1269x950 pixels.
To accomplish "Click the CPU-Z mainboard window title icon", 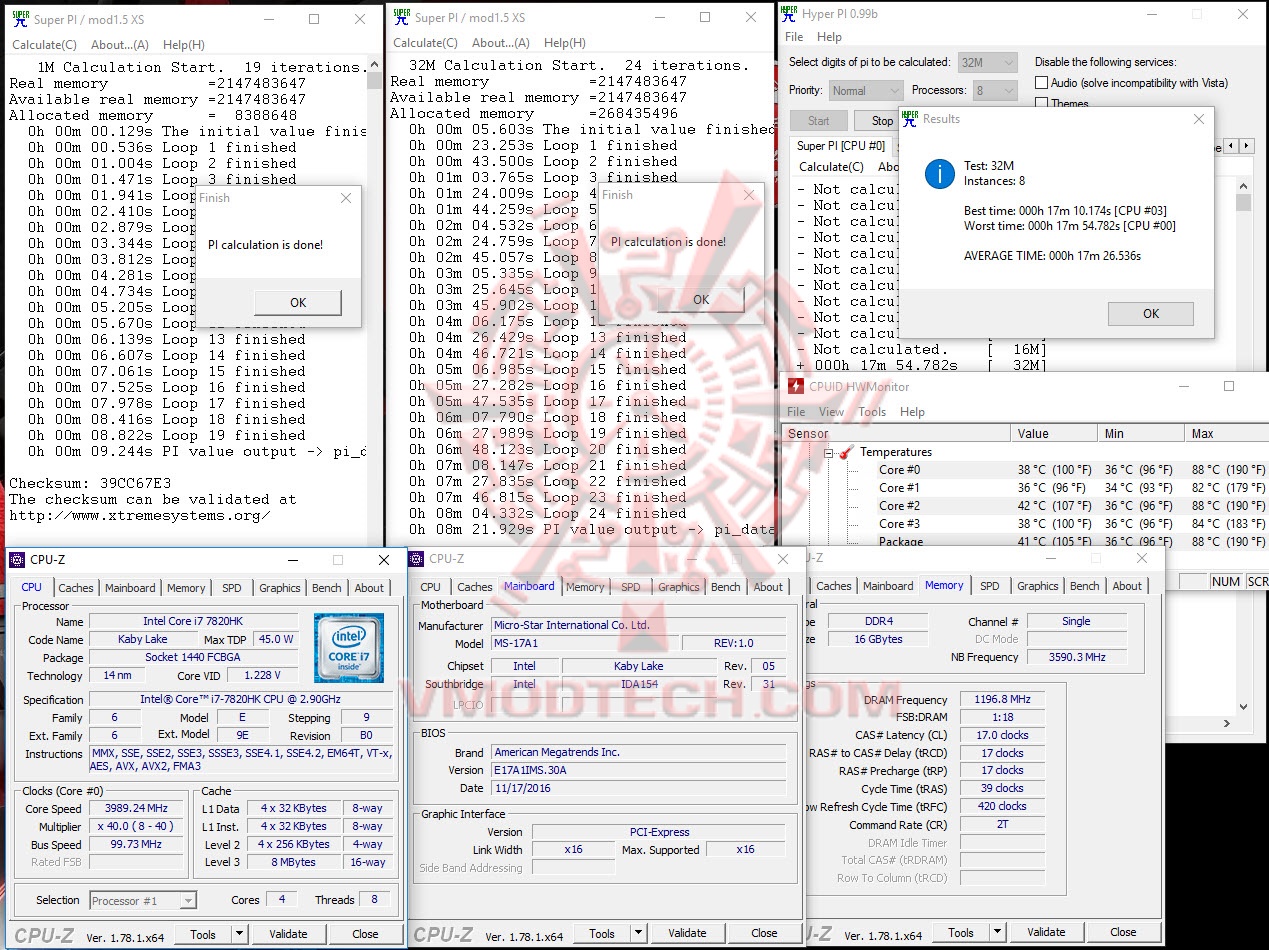I will pyautogui.click(x=418, y=559).
